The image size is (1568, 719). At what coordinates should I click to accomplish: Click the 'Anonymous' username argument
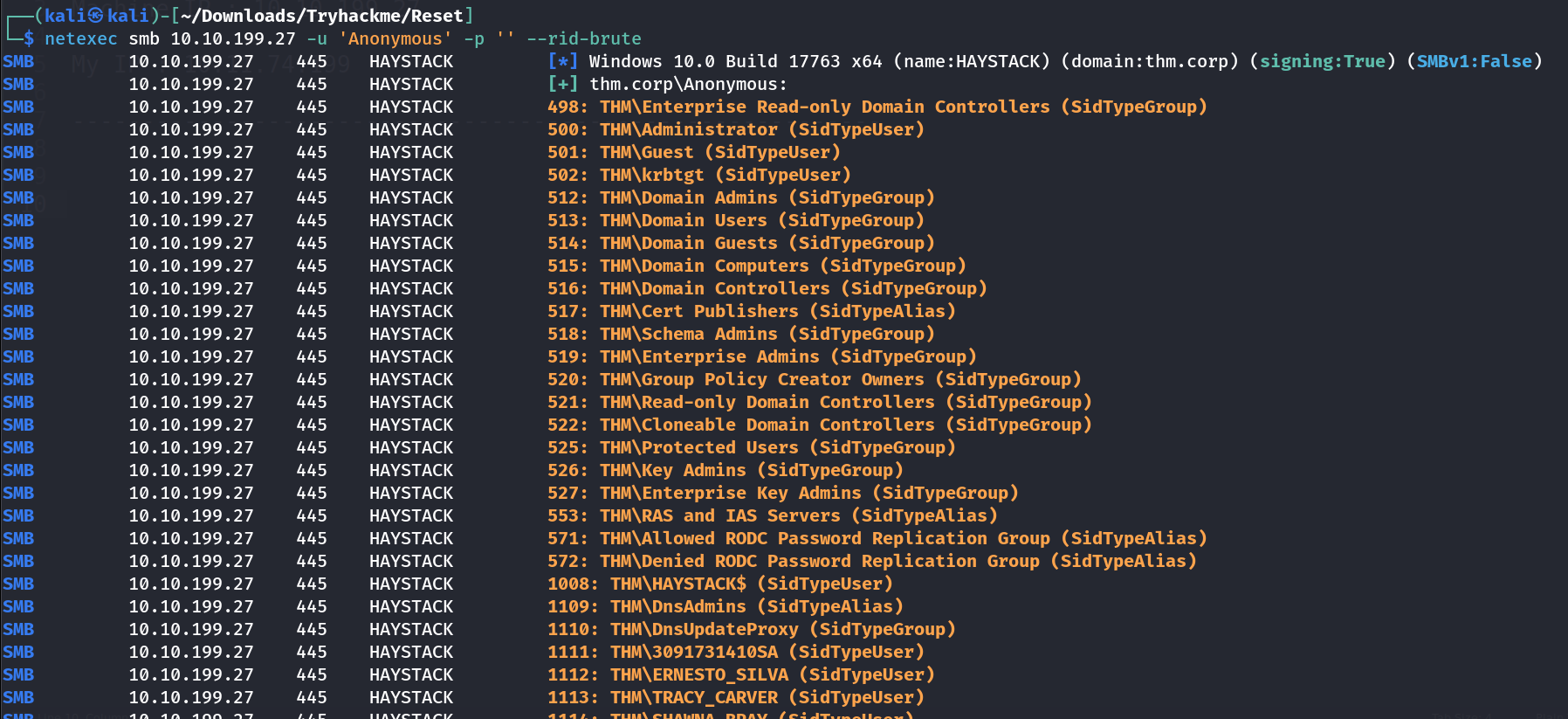(x=395, y=38)
